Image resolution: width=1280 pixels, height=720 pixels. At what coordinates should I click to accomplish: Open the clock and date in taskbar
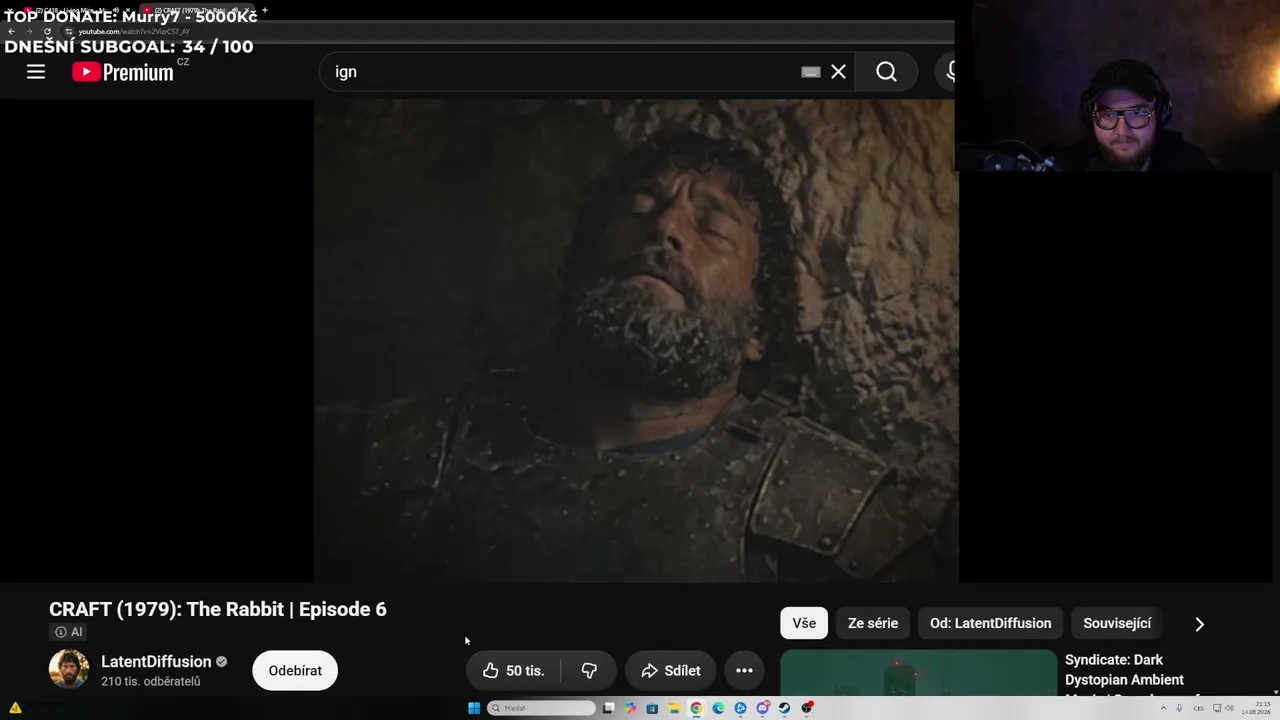point(1256,708)
